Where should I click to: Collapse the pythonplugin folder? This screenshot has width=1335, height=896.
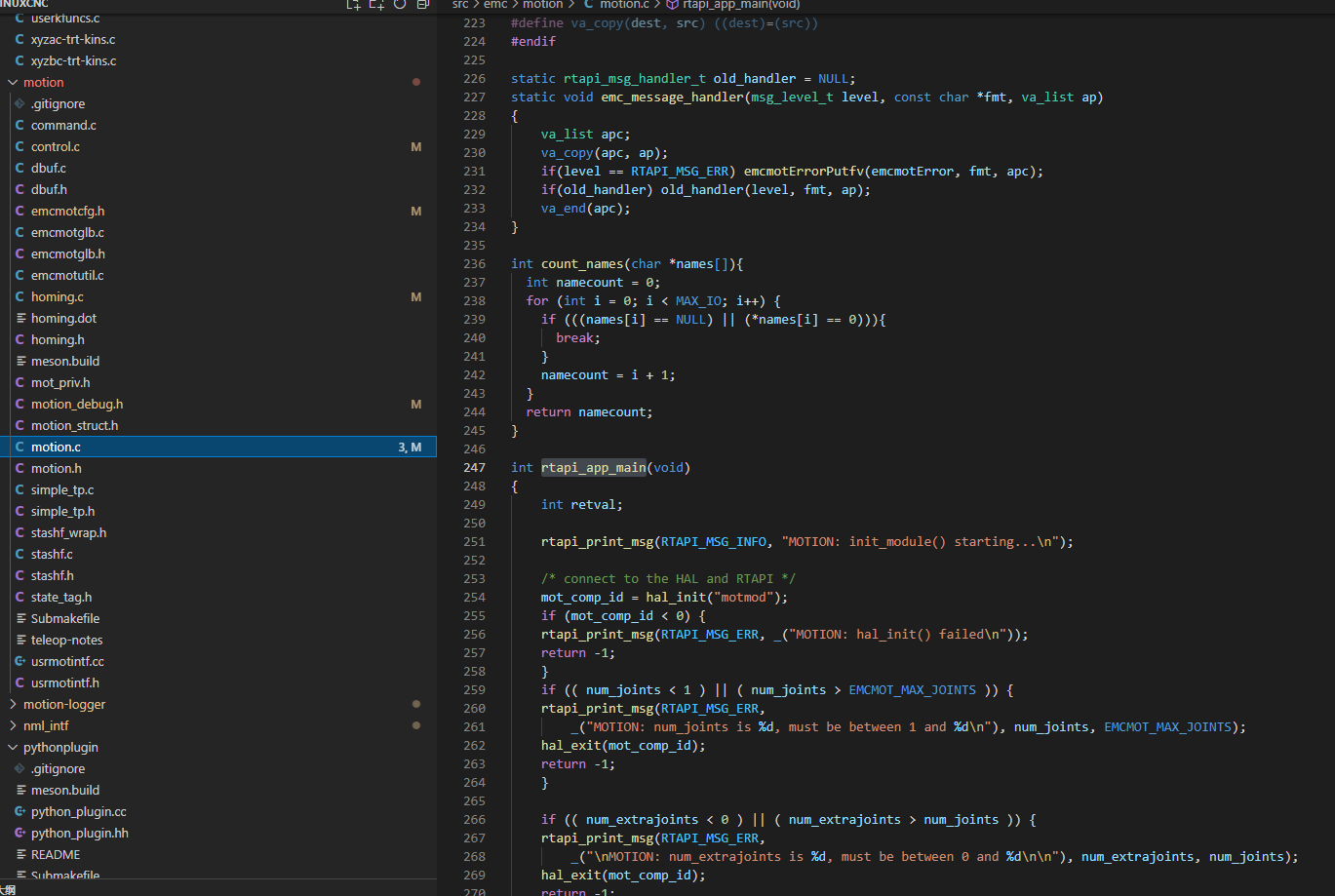click(x=218, y=747)
